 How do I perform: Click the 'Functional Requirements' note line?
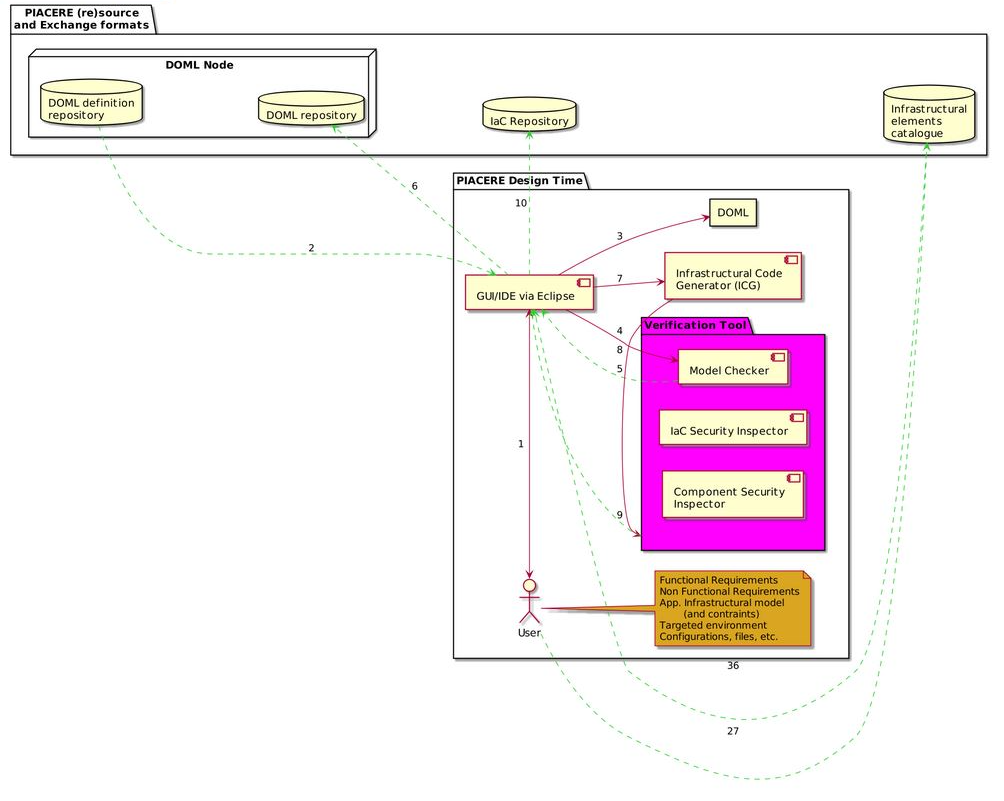coord(718,580)
